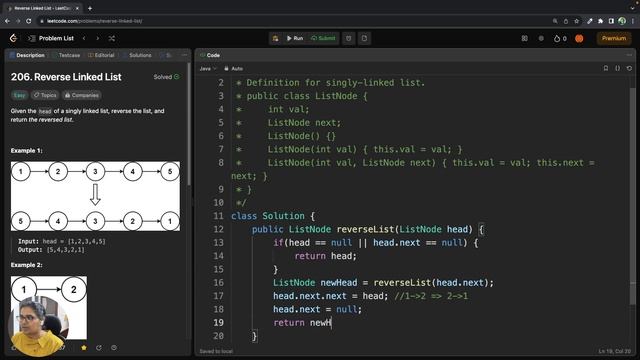This screenshot has width=640, height=360.
Task: Select the Code panel tab
Action: click(210, 55)
